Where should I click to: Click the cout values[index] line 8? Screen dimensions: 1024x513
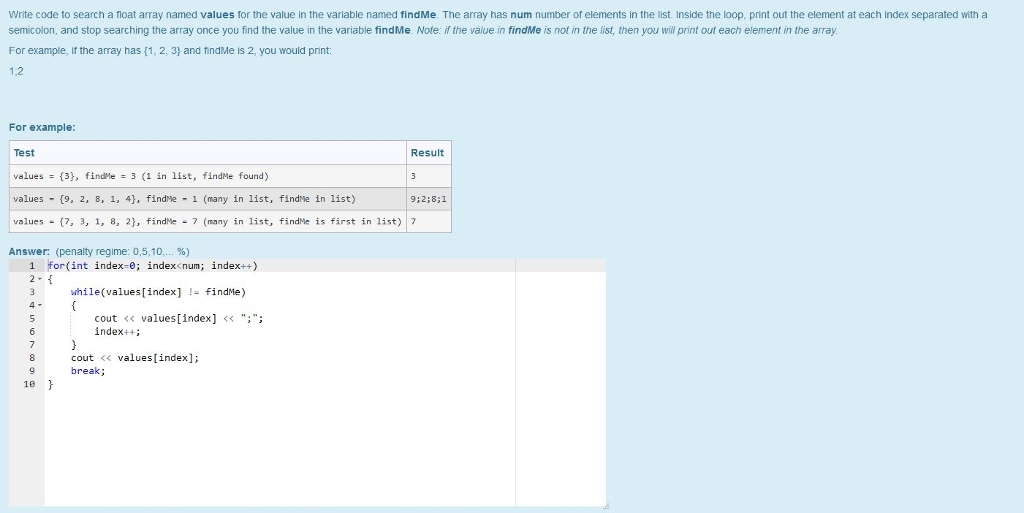coord(135,358)
